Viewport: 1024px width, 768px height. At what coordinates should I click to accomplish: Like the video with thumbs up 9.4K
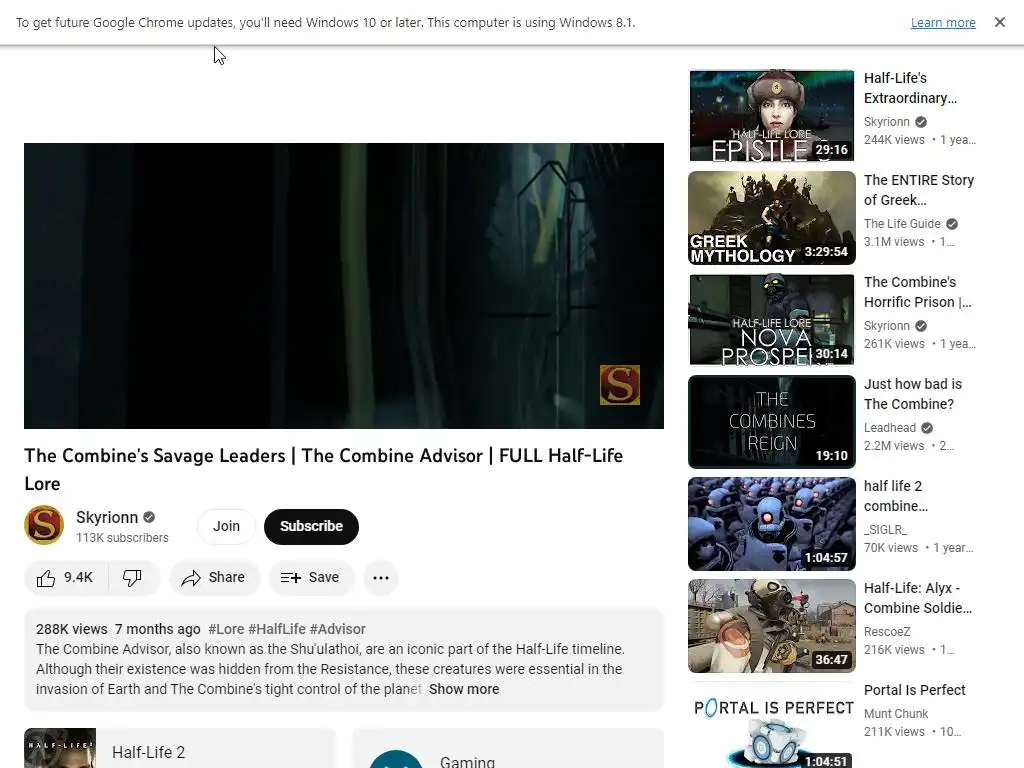click(x=65, y=578)
